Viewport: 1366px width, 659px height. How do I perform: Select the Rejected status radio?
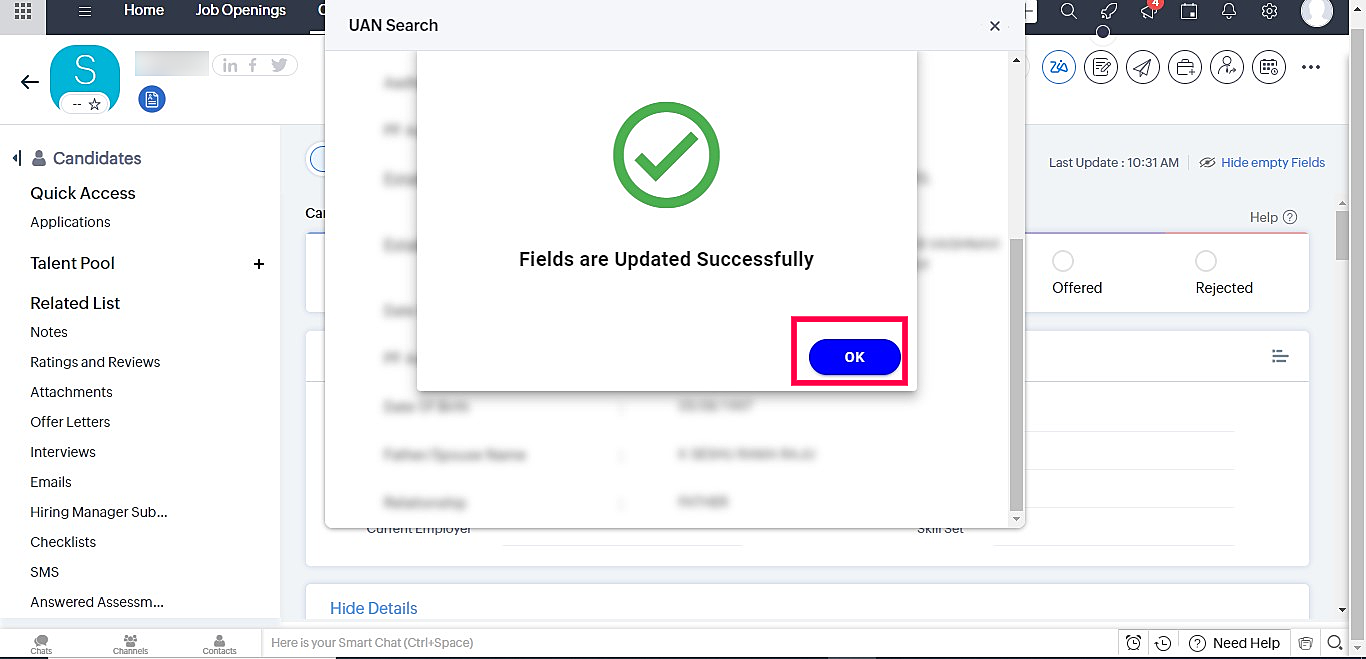(x=1206, y=261)
